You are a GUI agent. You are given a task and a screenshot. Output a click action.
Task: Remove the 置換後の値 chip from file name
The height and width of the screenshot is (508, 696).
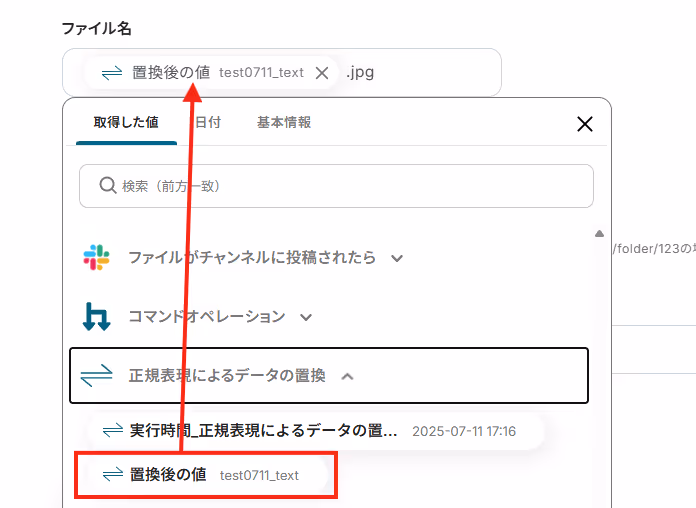click(322, 73)
